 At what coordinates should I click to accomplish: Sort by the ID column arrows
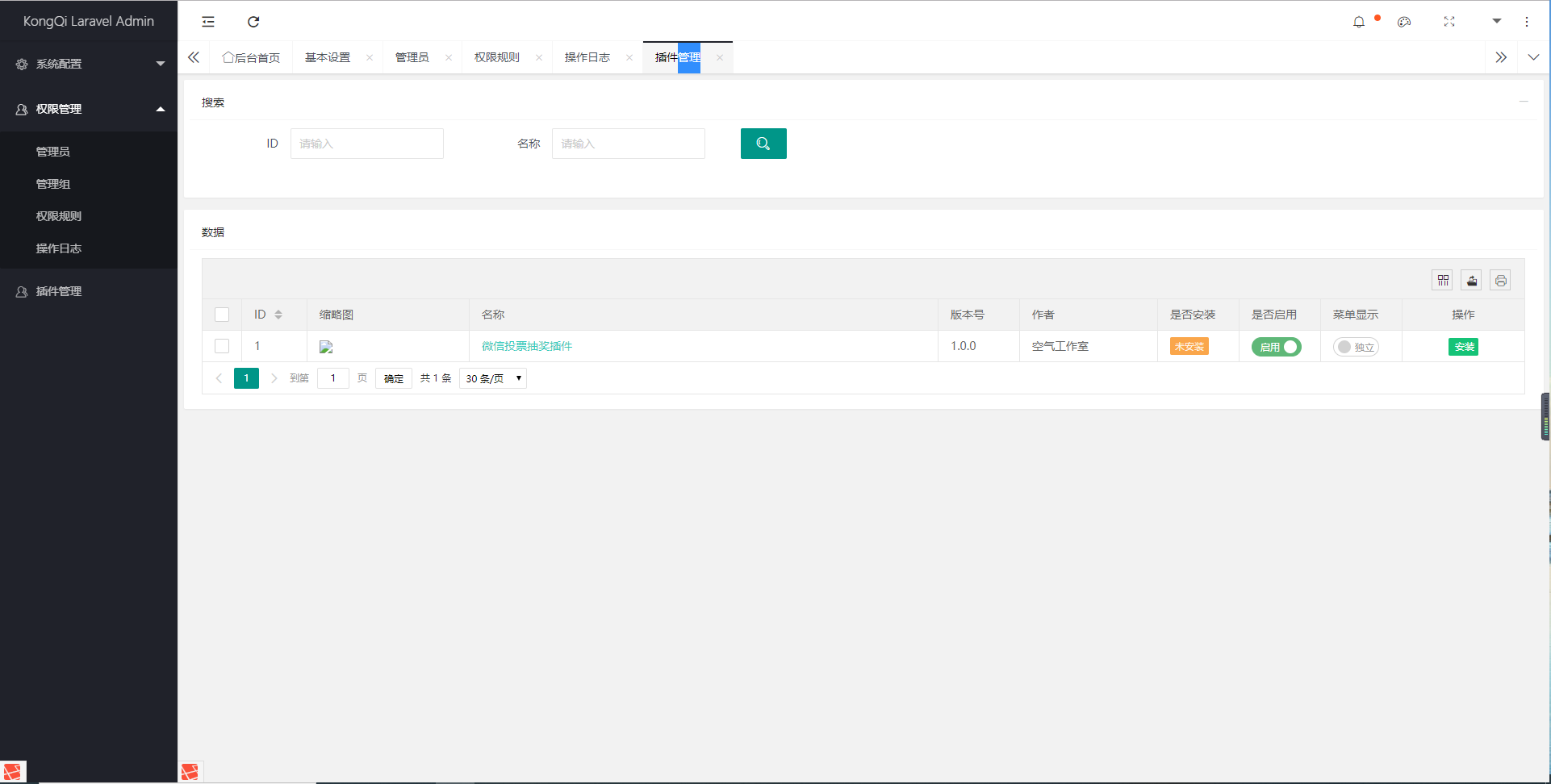click(278, 315)
